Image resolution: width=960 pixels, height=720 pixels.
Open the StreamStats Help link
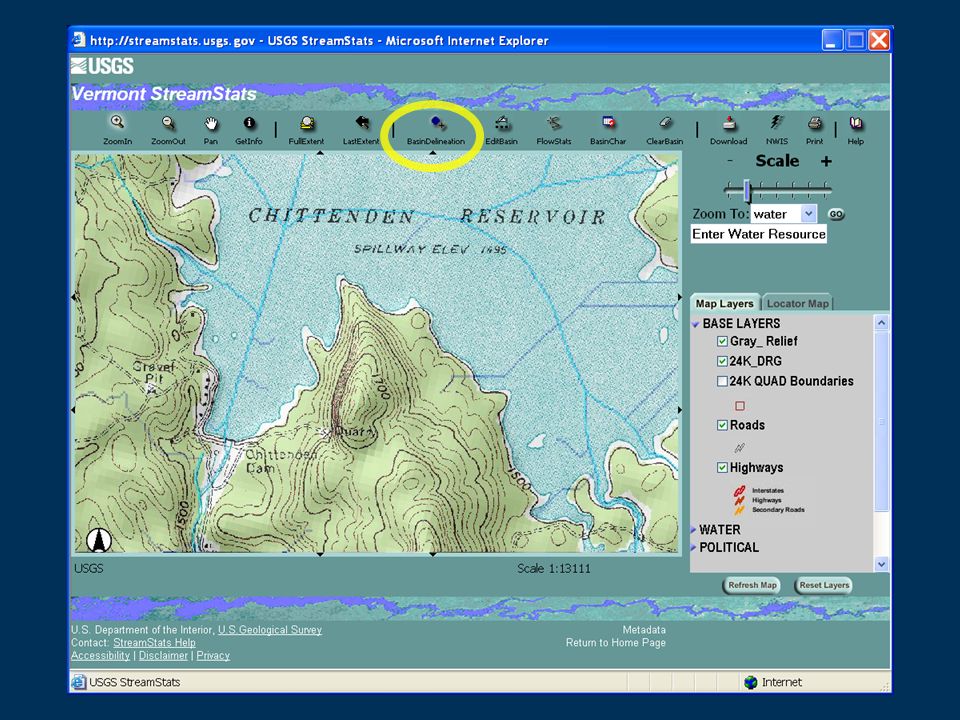pyautogui.click(x=154, y=642)
